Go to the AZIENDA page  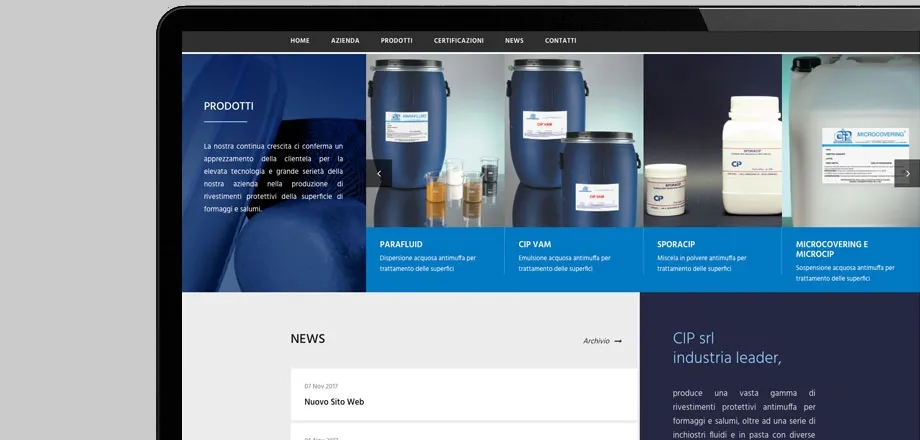coord(345,41)
